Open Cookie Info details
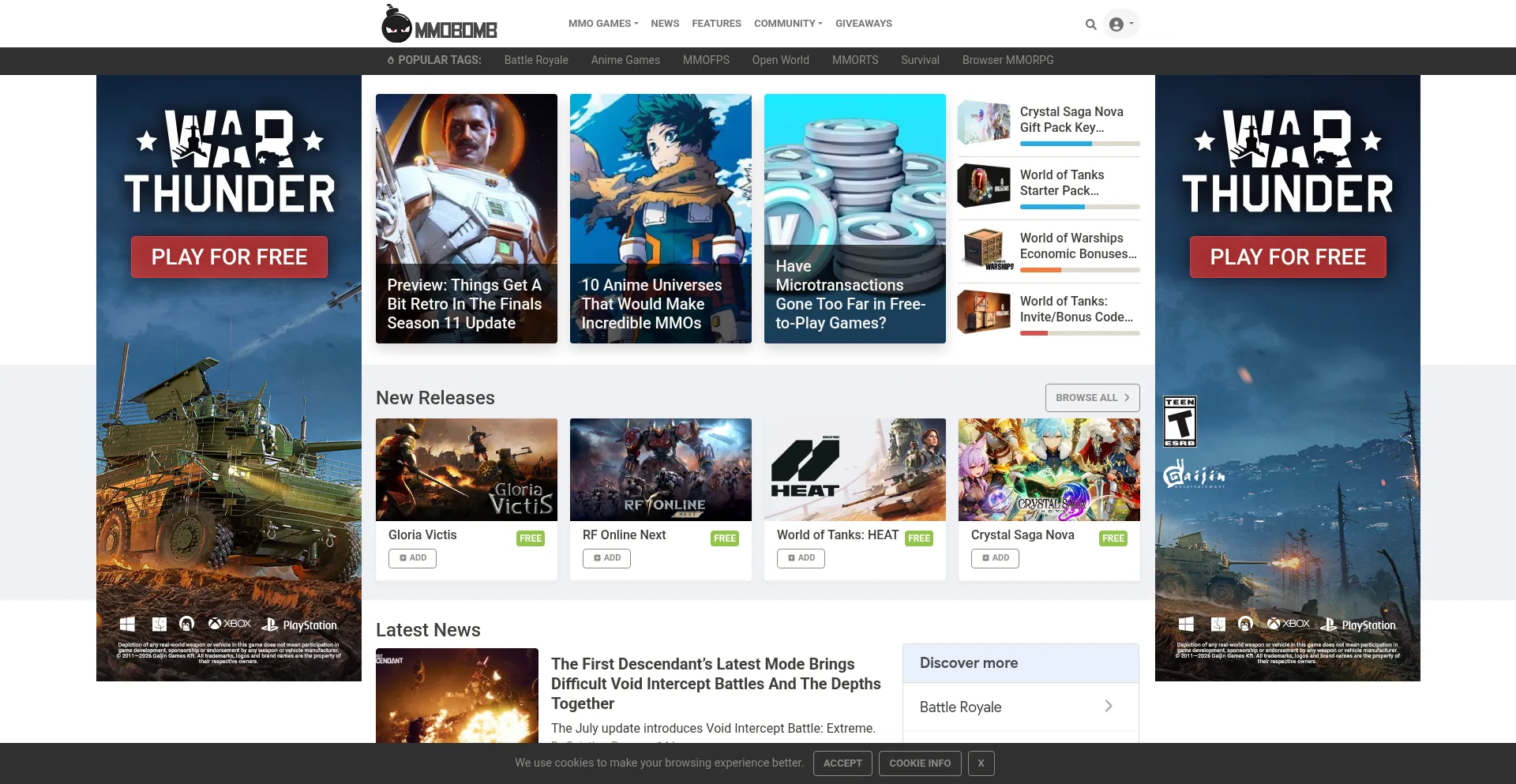 pos(920,763)
